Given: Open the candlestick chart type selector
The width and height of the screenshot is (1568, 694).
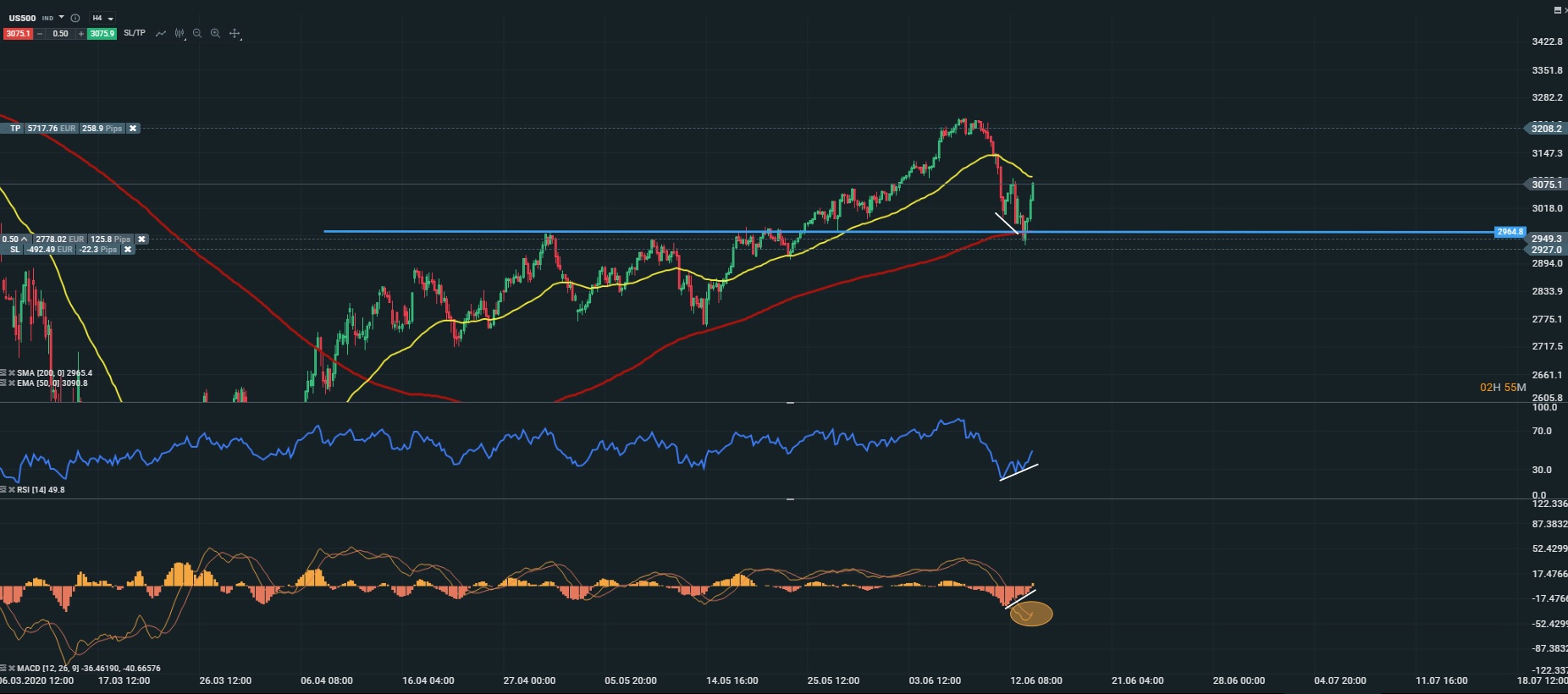Looking at the screenshot, I should pyautogui.click(x=179, y=34).
